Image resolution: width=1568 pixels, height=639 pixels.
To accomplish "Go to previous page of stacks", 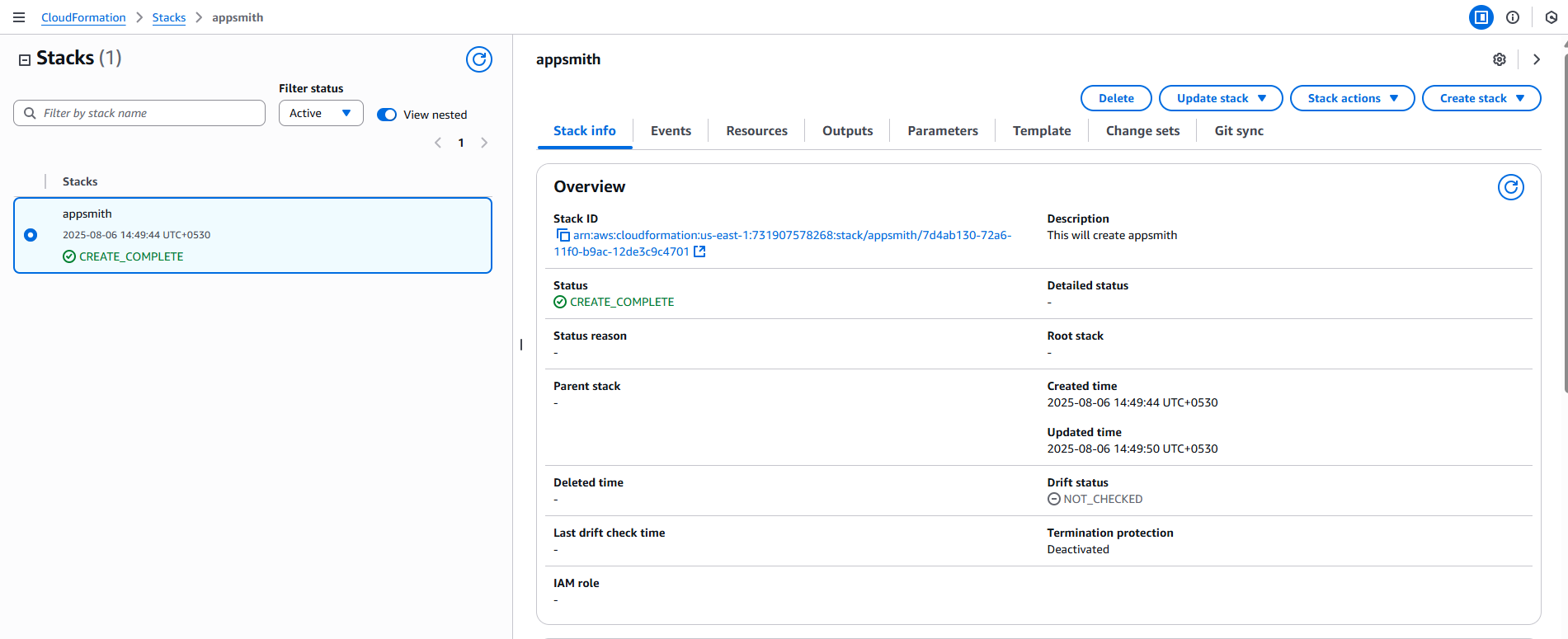I will [438, 143].
